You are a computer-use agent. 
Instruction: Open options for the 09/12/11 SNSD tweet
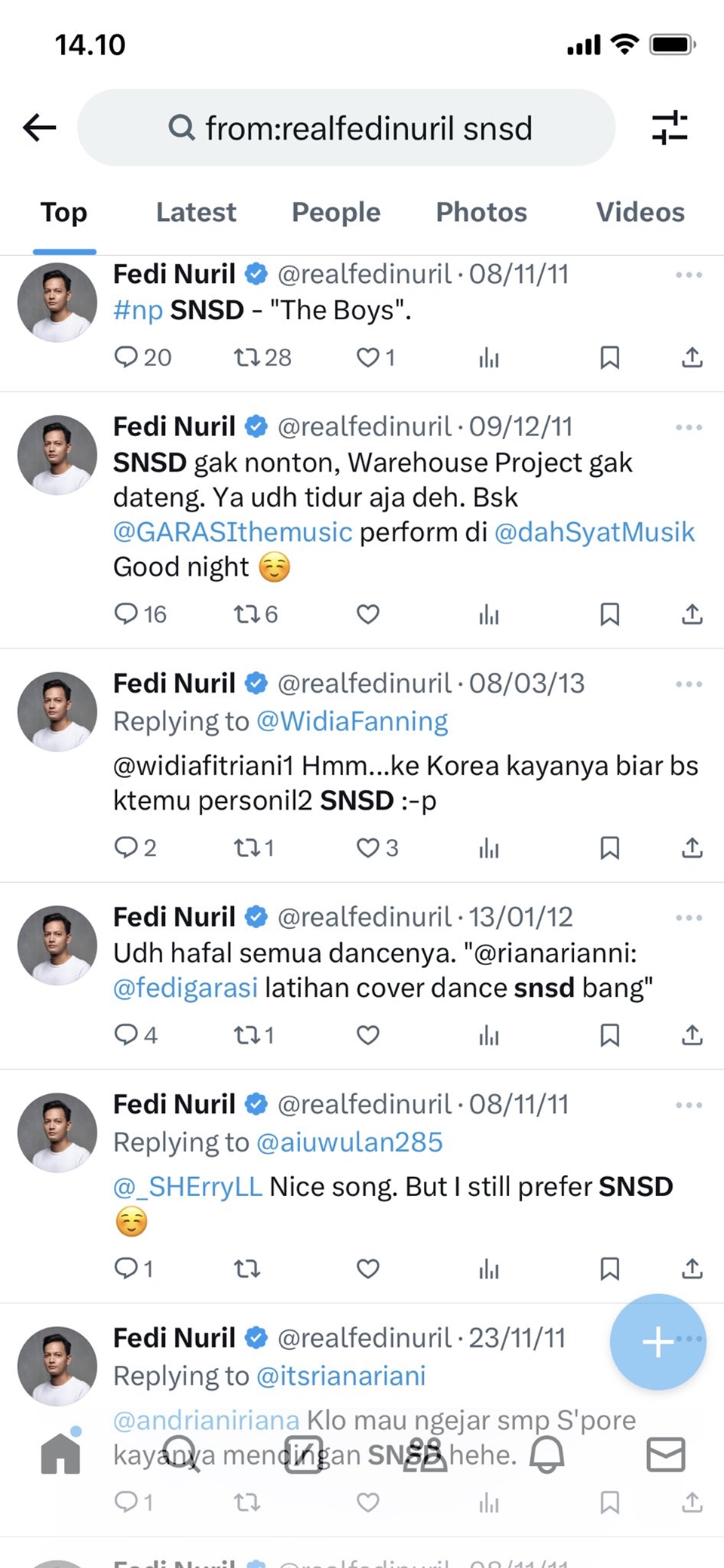point(689,427)
